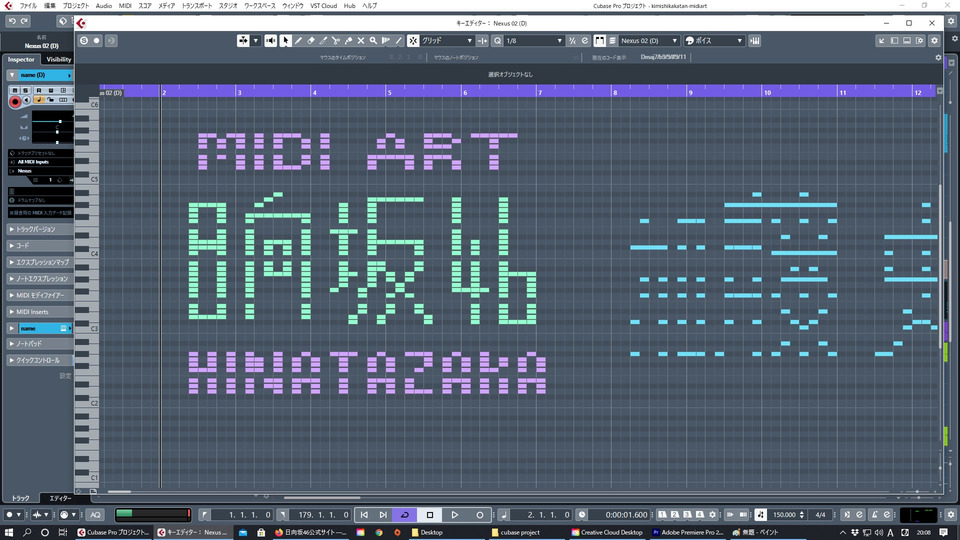Open the auto-scroll options dropdown arrow
Screen dimensions: 960x540
(256, 40)
